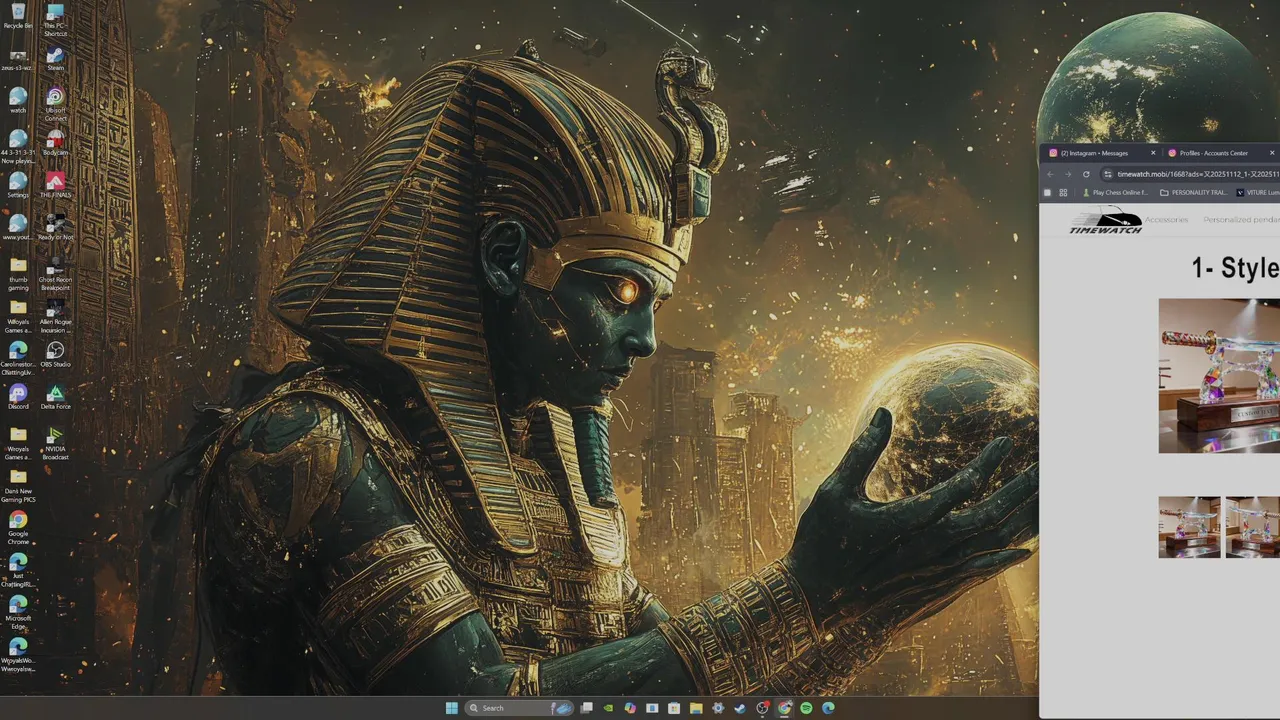The width and height of the screenshot is (1280, 720).
Task: Open the VITURE bookmark
Action: point(1258,192)
